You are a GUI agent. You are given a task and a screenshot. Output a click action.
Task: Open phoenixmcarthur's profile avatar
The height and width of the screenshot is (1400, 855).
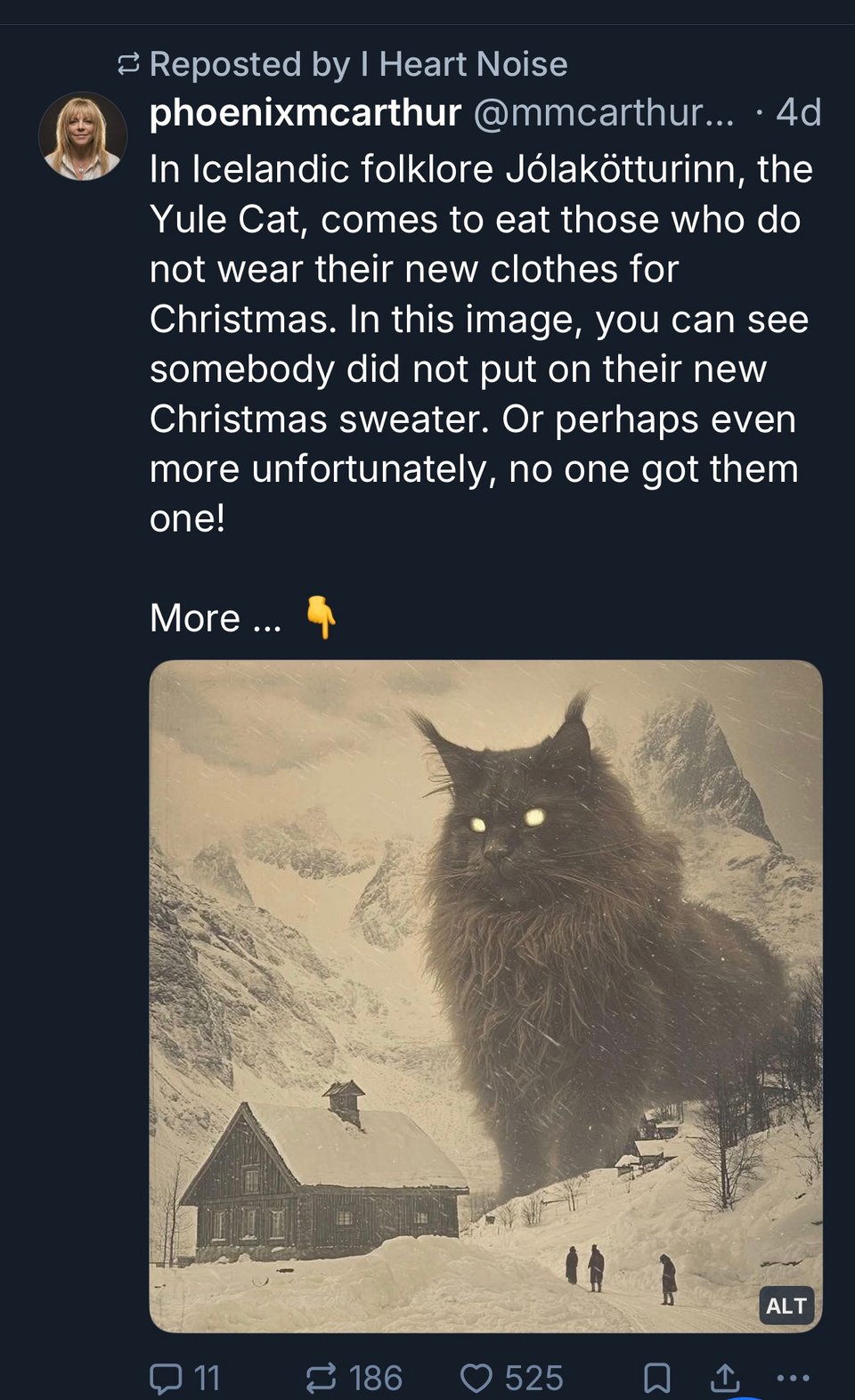coord(83,136)
